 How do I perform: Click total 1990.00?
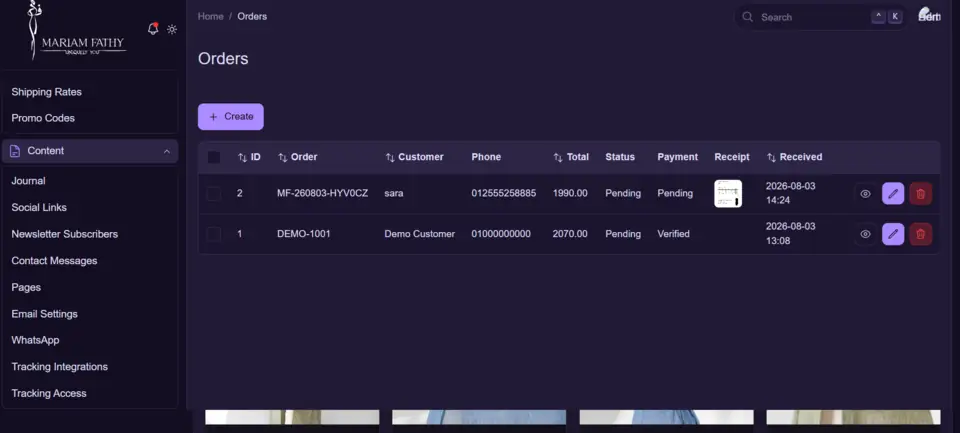(570, 194)
